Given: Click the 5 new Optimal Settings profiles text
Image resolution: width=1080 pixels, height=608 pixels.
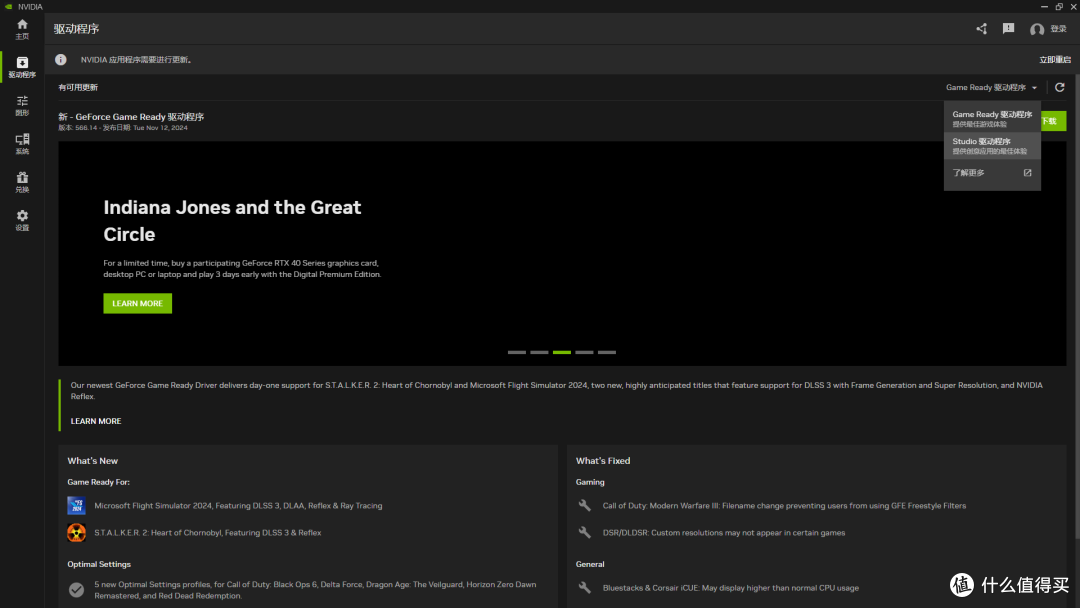Looking at the screenshot, I should 315,590.
